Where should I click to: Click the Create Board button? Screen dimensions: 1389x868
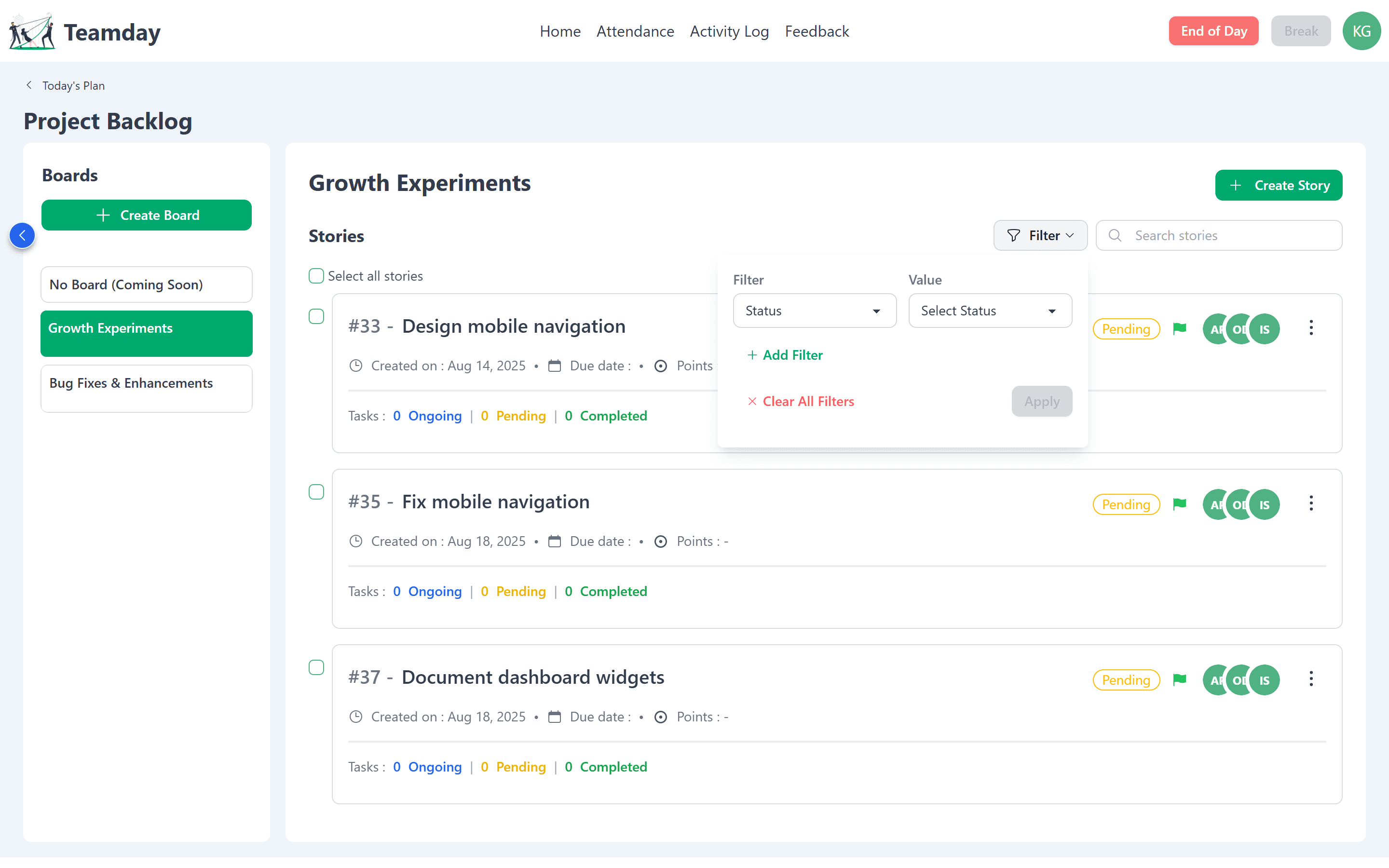(x=146, y=215)
